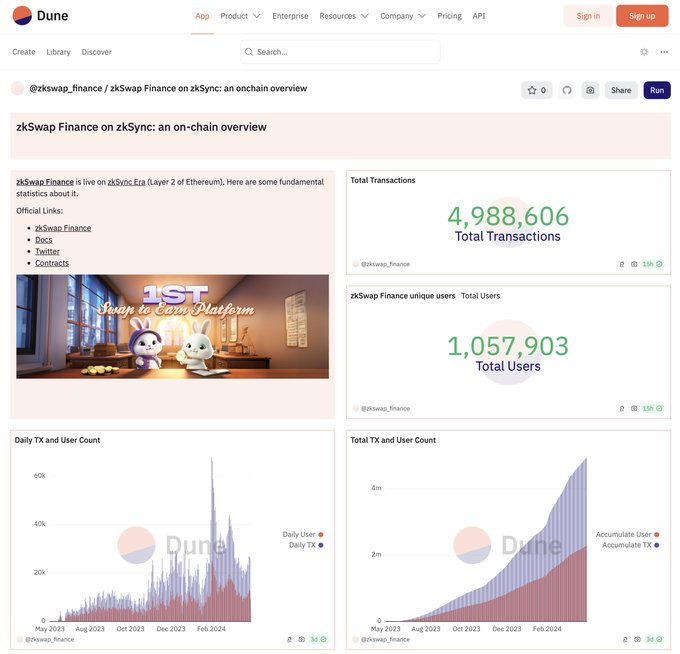Click the Sign in button
The width and height of the screenshot is (680, 654).
[588, 16]
